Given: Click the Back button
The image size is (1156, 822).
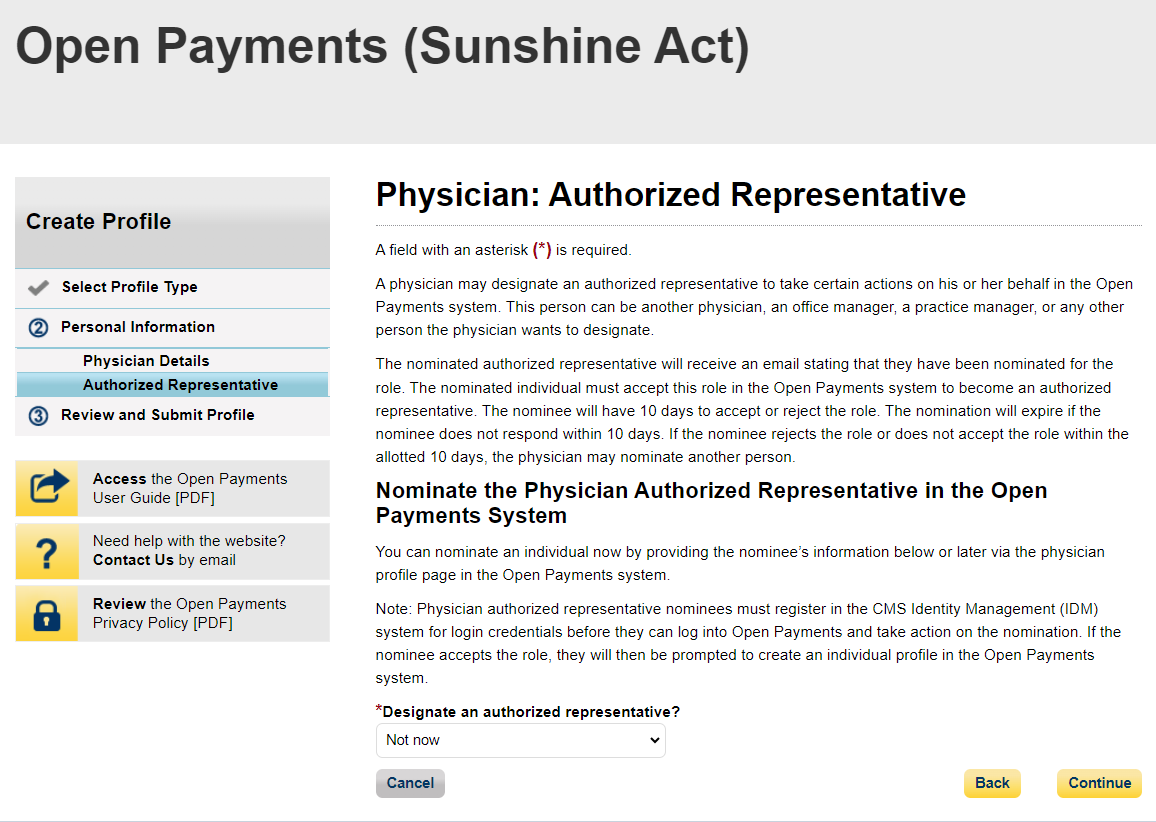Looking at the screenshot, I should [x=992, y=783].
